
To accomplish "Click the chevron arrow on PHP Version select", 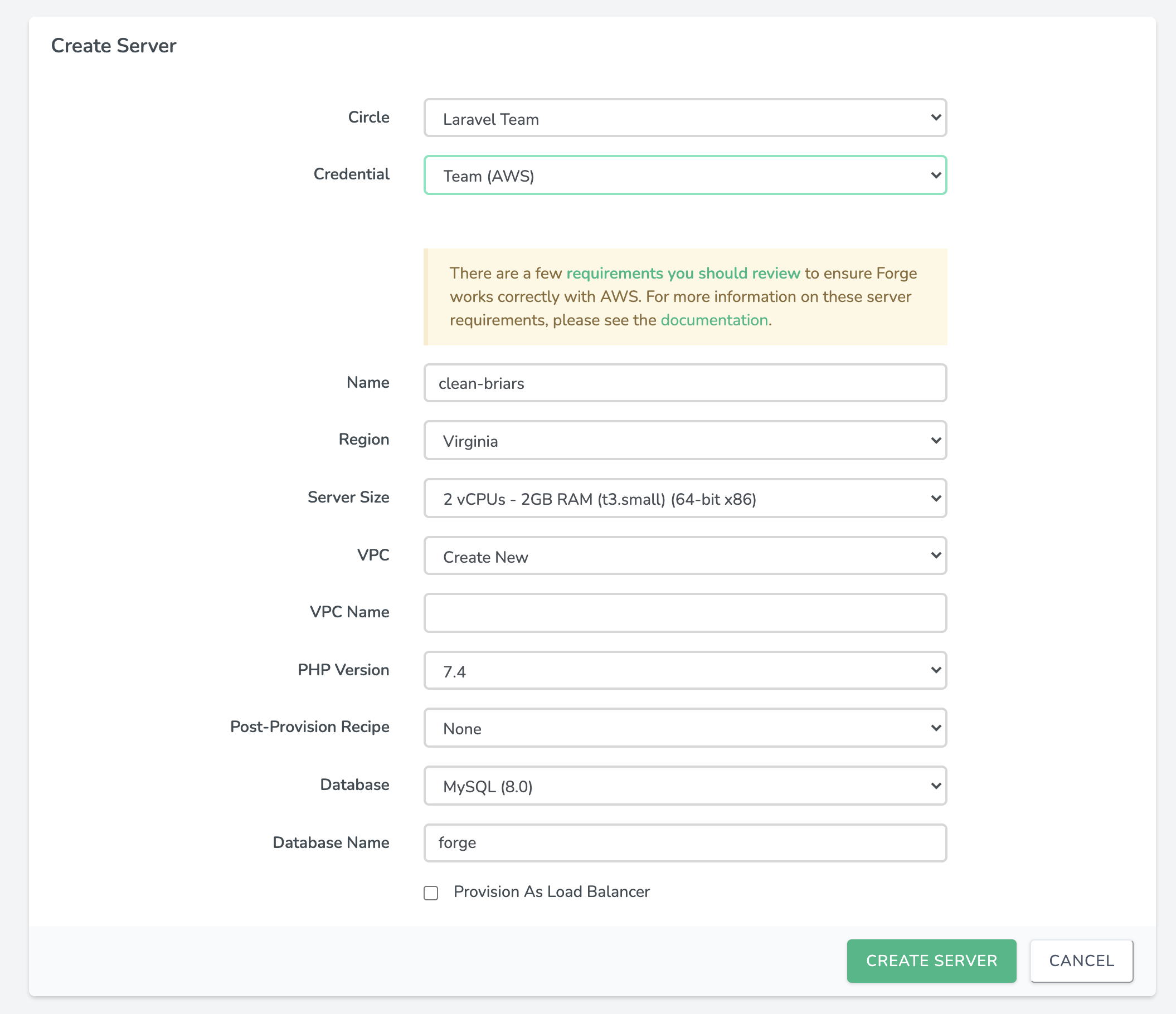I will (935, 670).
